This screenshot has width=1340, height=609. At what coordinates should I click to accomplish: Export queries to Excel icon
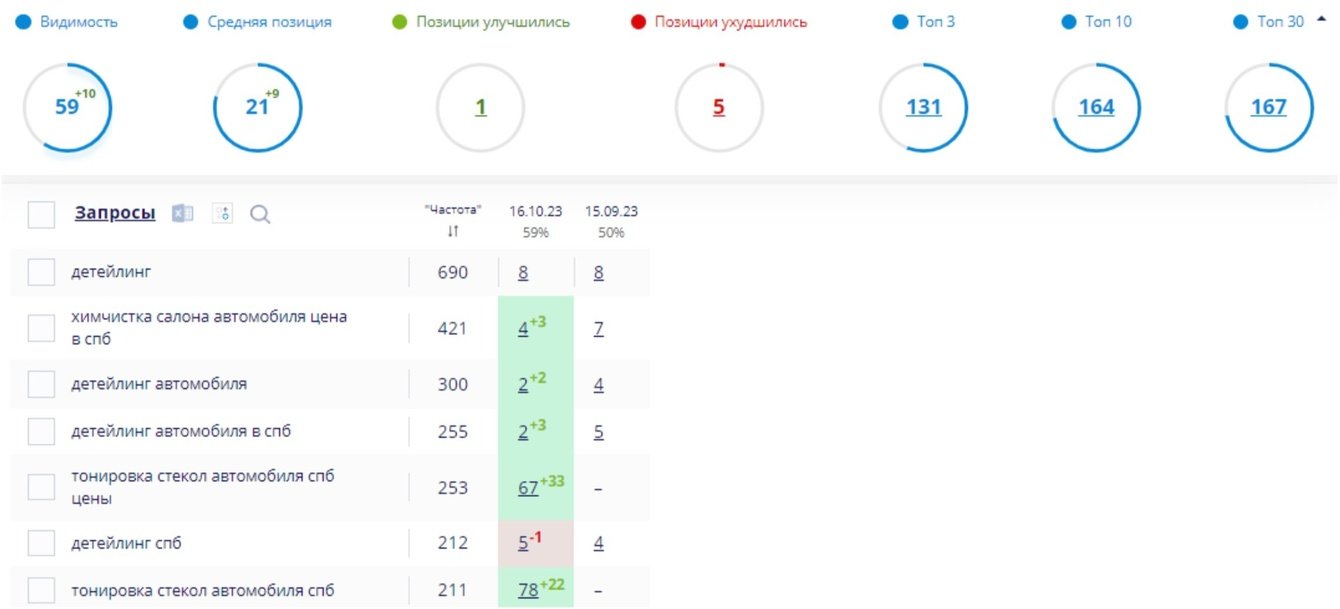pyautogui.click(x=182, y=213)
